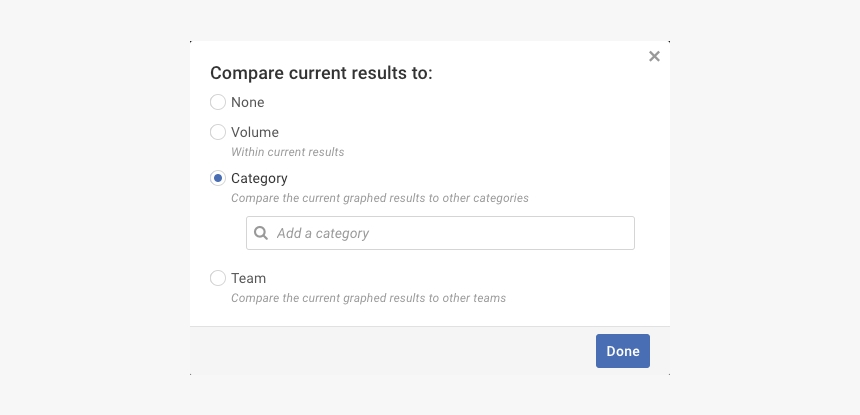Click the gray footer bar beside Done

[390, 351]
